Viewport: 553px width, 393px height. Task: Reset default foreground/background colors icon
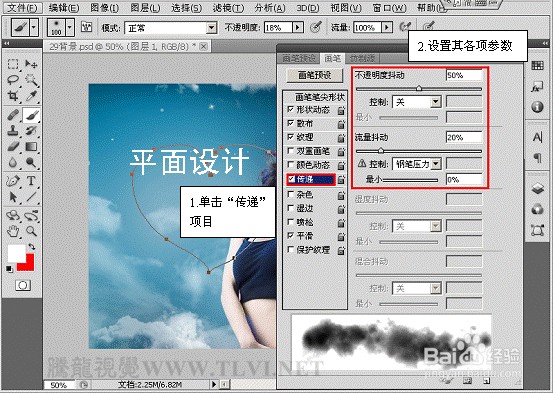pyautogui.click(x=10, y=269)
